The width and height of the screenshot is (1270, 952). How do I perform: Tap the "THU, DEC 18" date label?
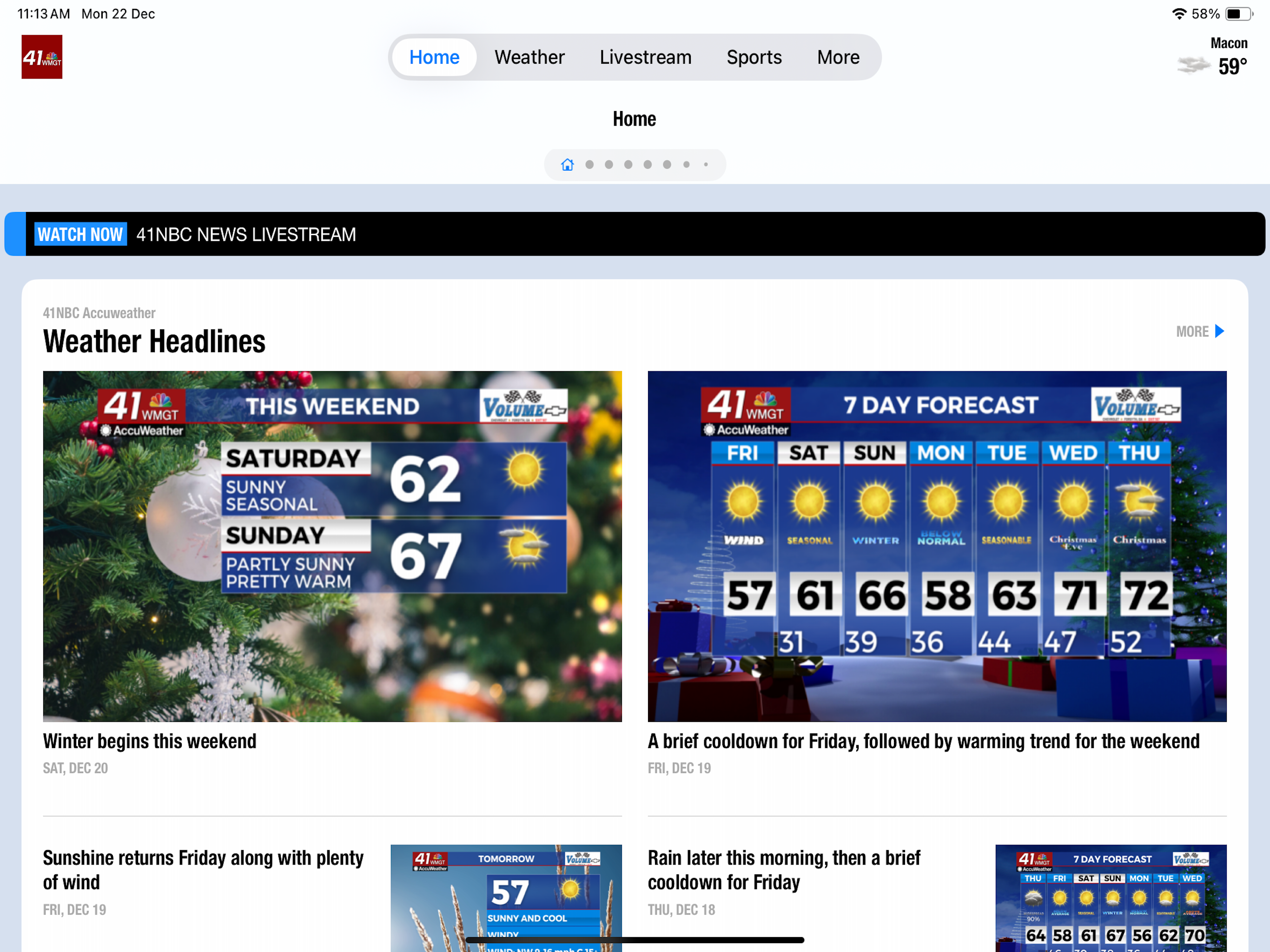coord(681,910)
